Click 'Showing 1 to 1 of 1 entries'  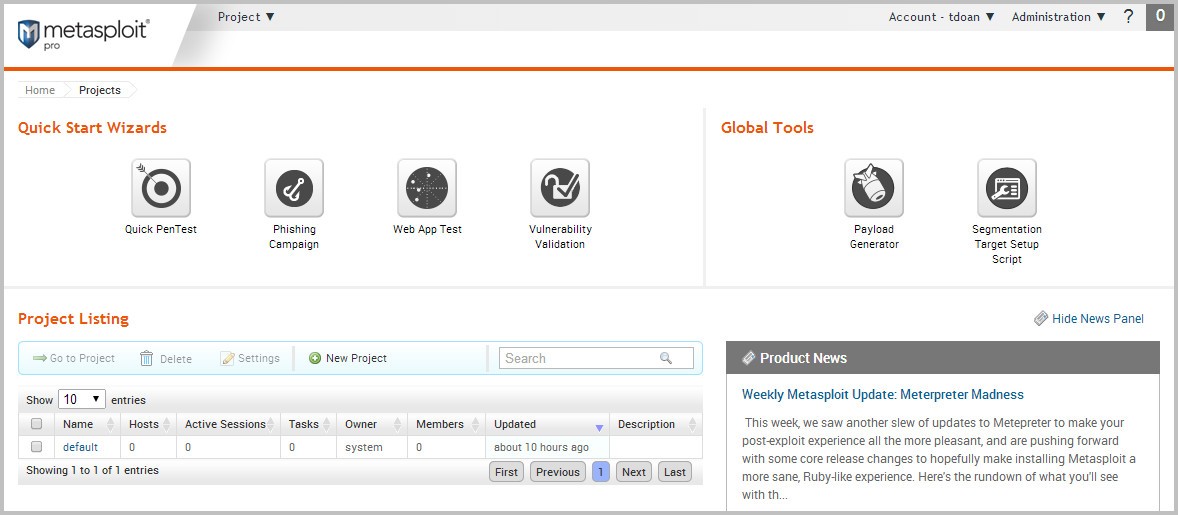(92, 470)
